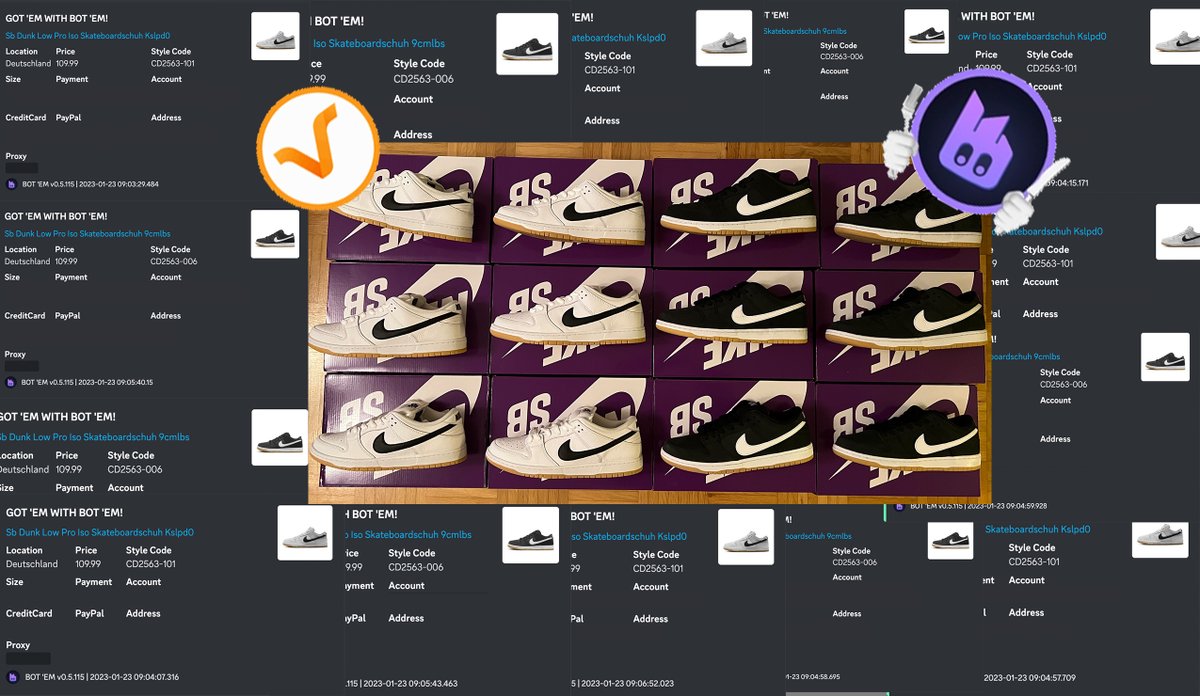The width and height of the screenshot is (1200, 696).
Task: Select the 'BOT 'EM v0.5.115 | 2023-01-23 09:03:29.484' footer text
Action: (x=90, y=184)
